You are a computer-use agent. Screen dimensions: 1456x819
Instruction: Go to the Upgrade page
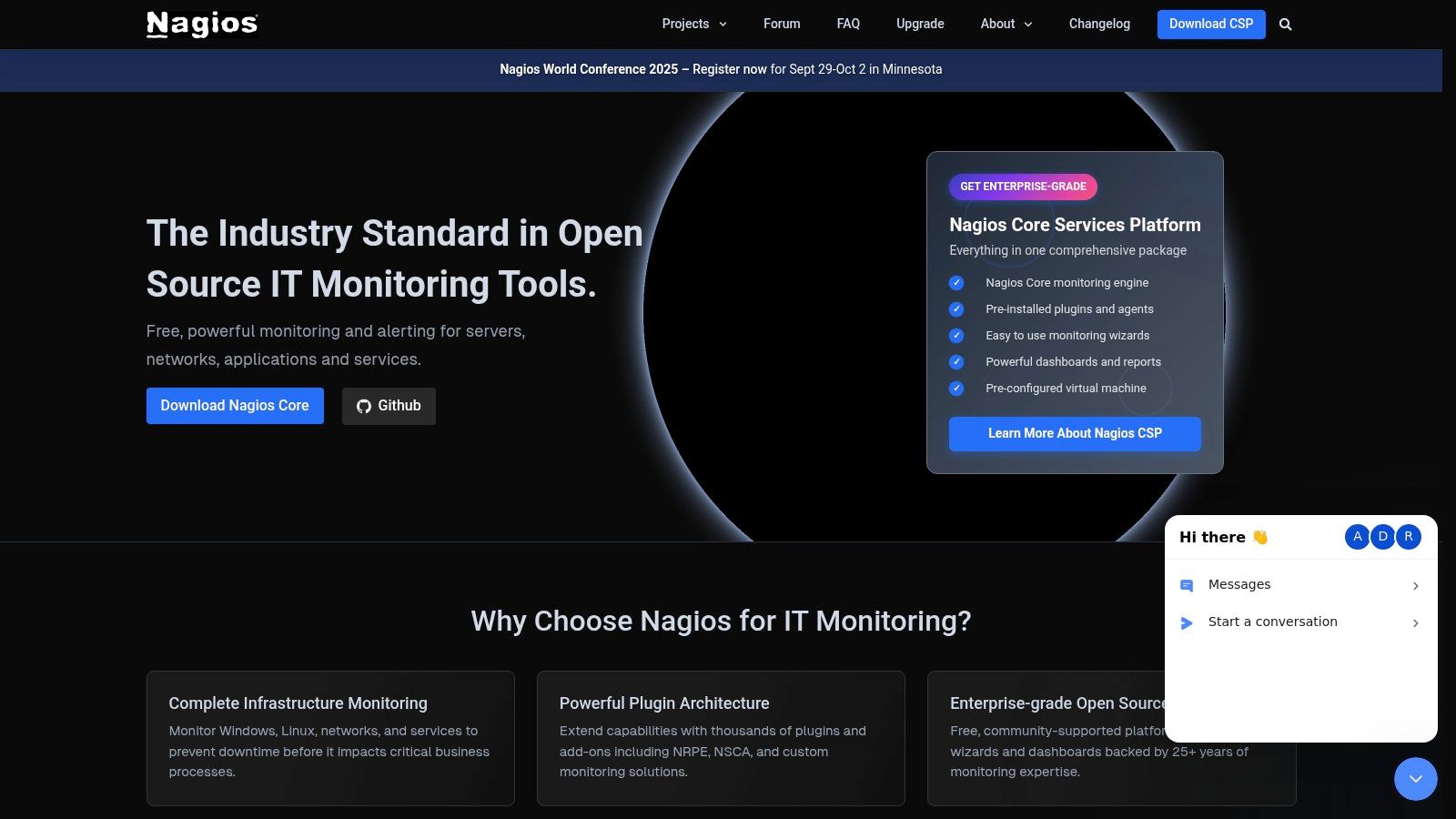click(x=920, y=24)
